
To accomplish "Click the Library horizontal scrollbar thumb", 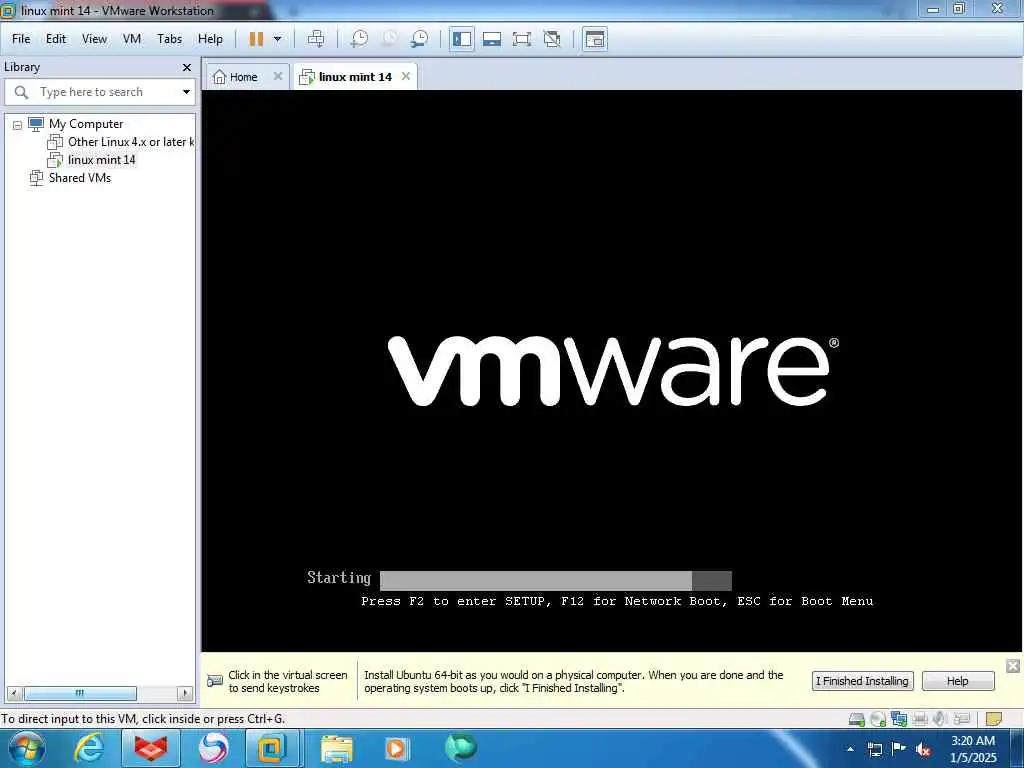I will pos(80,693).
